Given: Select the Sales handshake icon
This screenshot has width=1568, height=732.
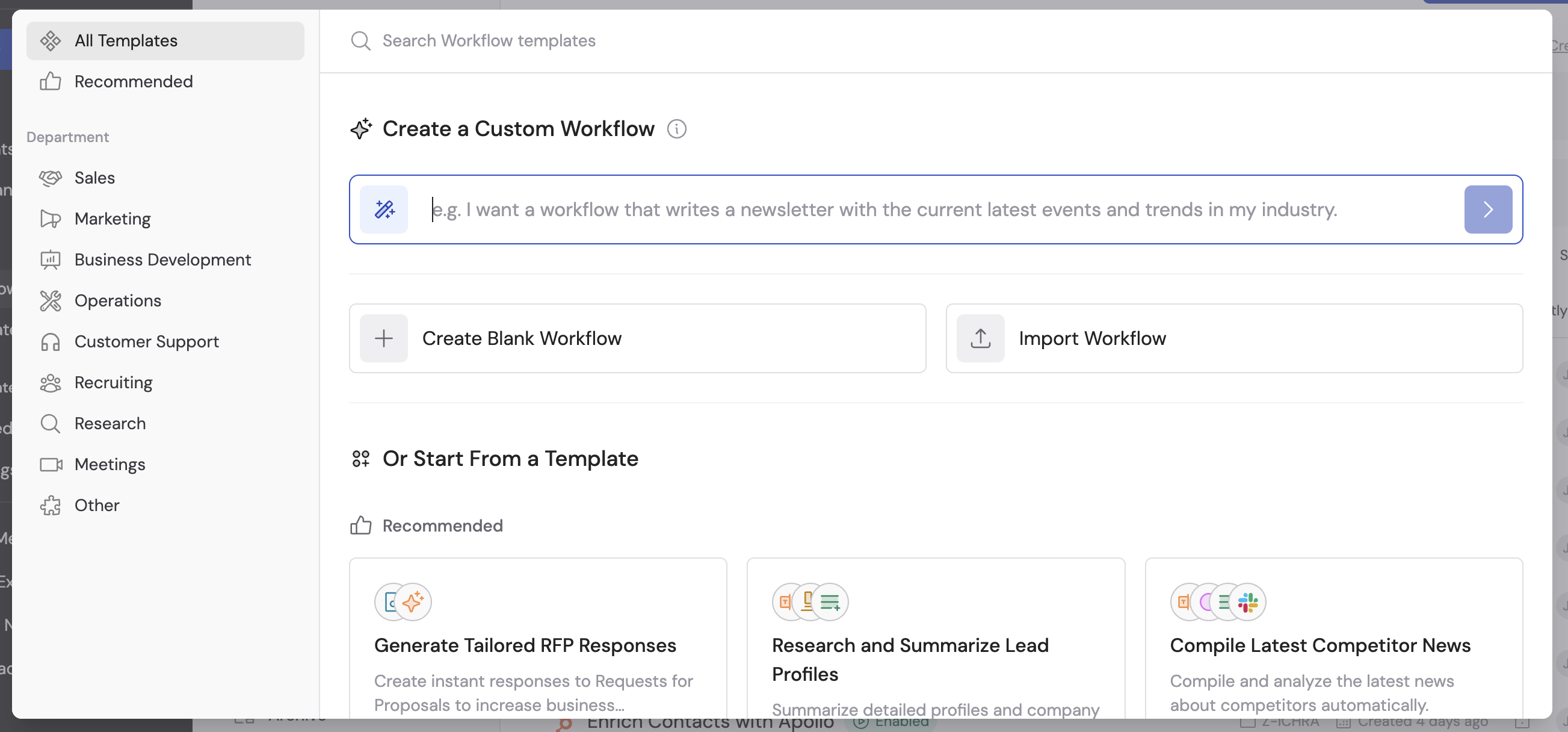Looking at the screenshot, I should point(51,178).
